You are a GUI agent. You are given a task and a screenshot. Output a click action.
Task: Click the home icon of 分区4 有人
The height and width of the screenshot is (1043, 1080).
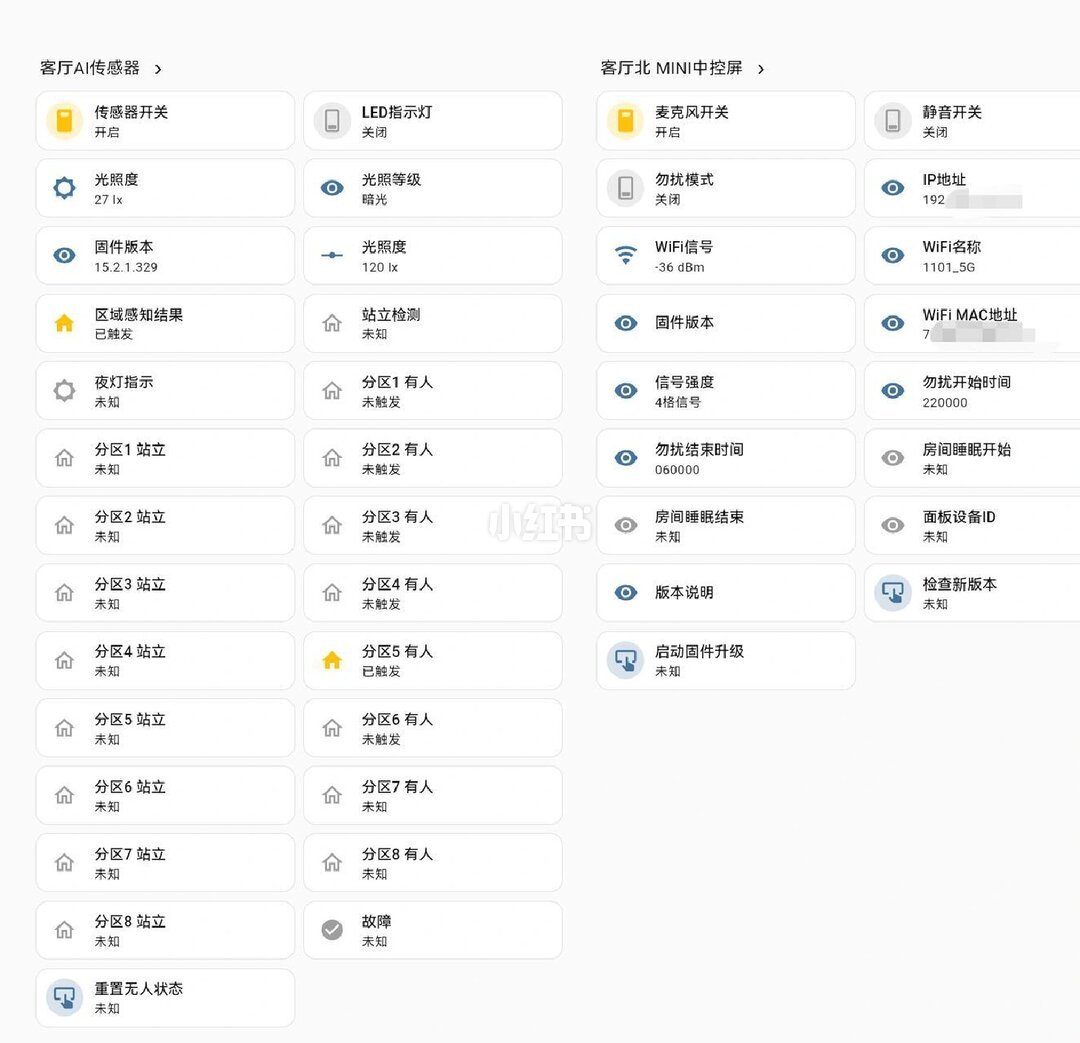coord(332,593)
